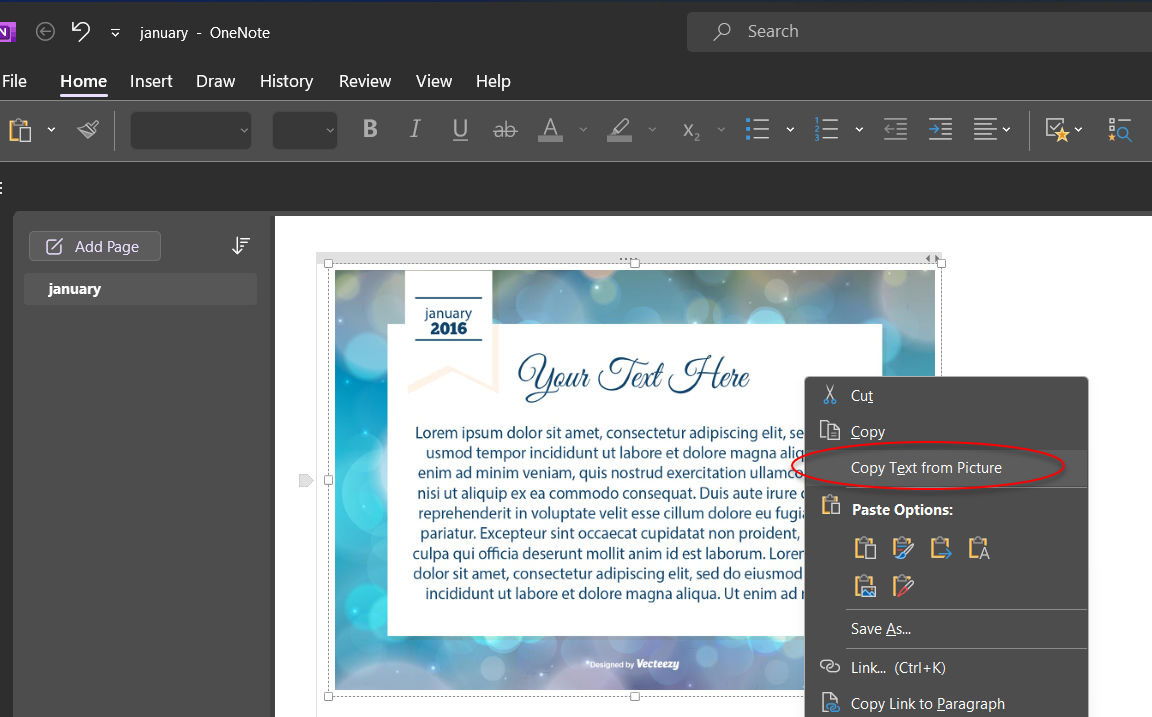This screenshot has width=1152, height=717.
Task: Toggle Underline formatting
Action: click(x=460, y=130)
